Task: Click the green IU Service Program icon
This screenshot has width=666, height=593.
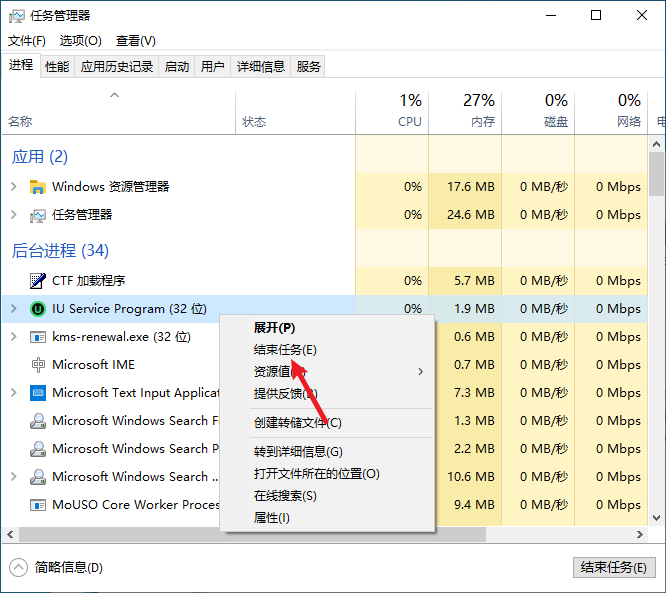Action: (x=38, y=309)
